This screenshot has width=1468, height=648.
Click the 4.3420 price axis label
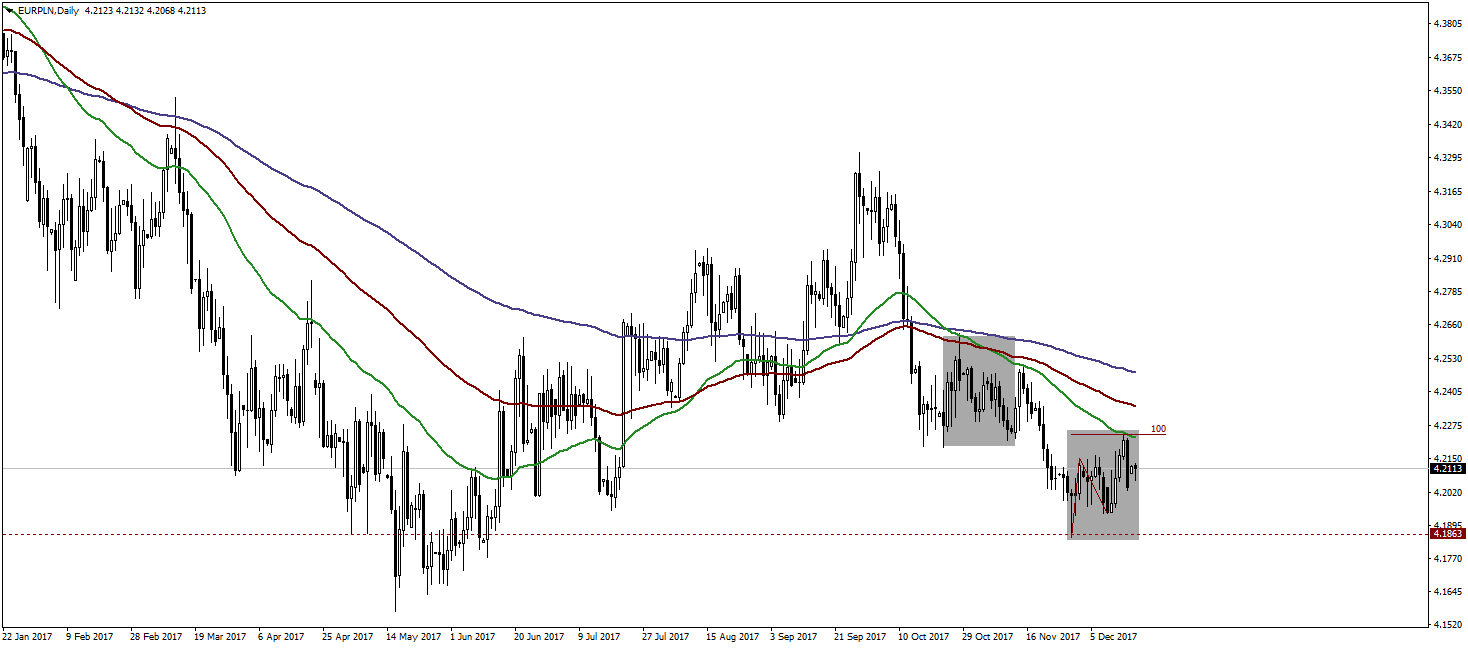1447,124
